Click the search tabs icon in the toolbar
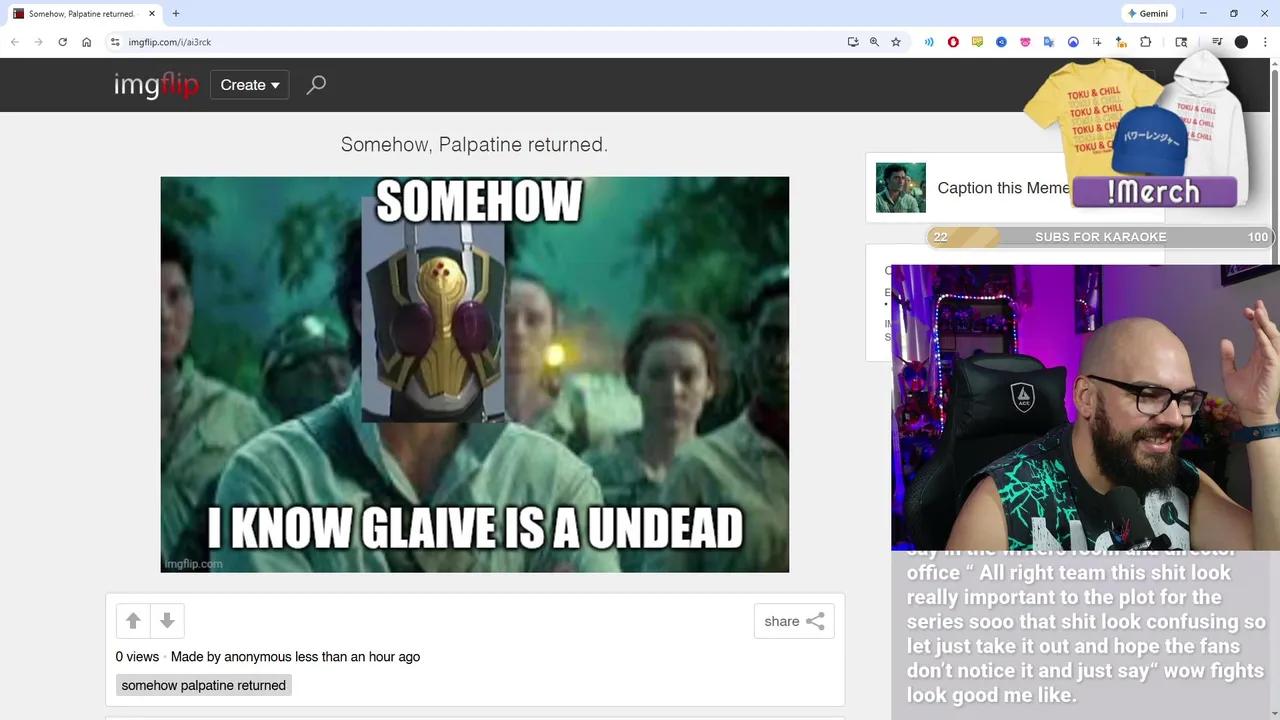The width and height of the screenshot is (1280, 720). pyautogui.click(x=1181, y=42)
